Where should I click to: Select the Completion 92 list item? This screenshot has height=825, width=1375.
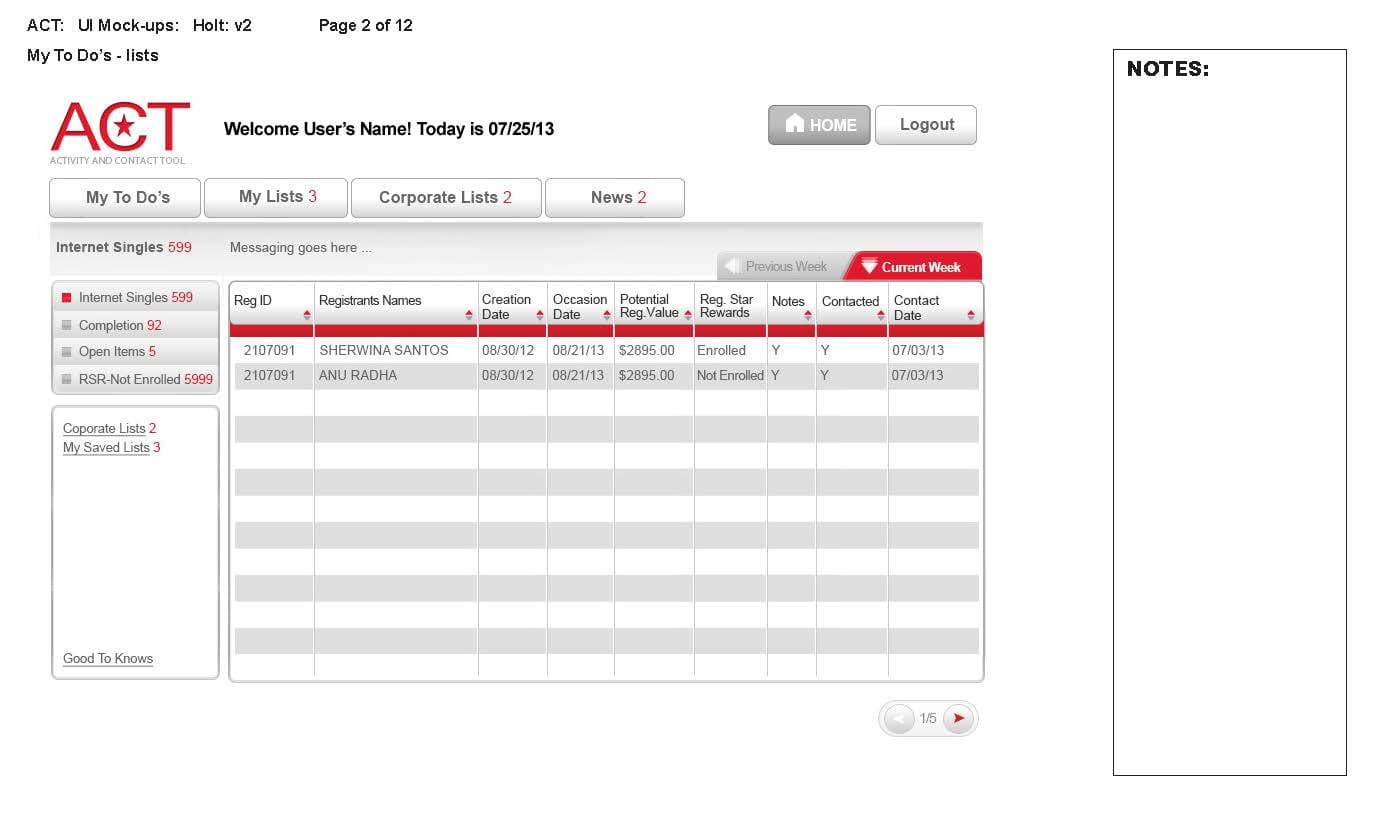119,325
